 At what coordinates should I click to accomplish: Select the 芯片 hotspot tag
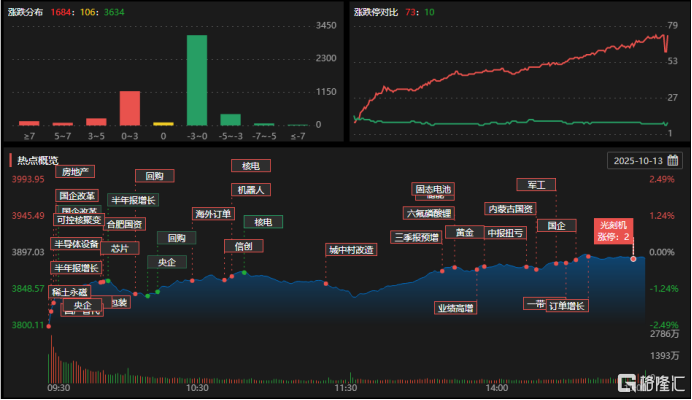pyautogui.click(x=120, y=248)
